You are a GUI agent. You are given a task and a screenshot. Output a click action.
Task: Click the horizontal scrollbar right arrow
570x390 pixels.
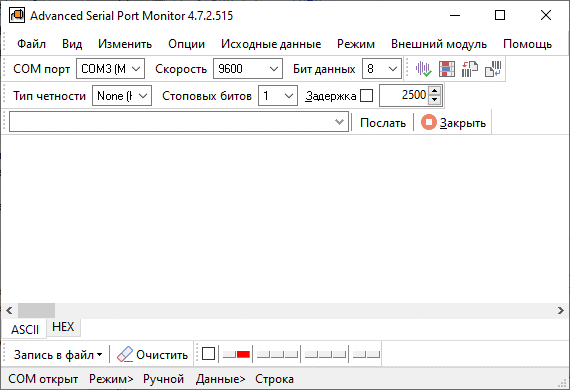(x=561, y=311)
